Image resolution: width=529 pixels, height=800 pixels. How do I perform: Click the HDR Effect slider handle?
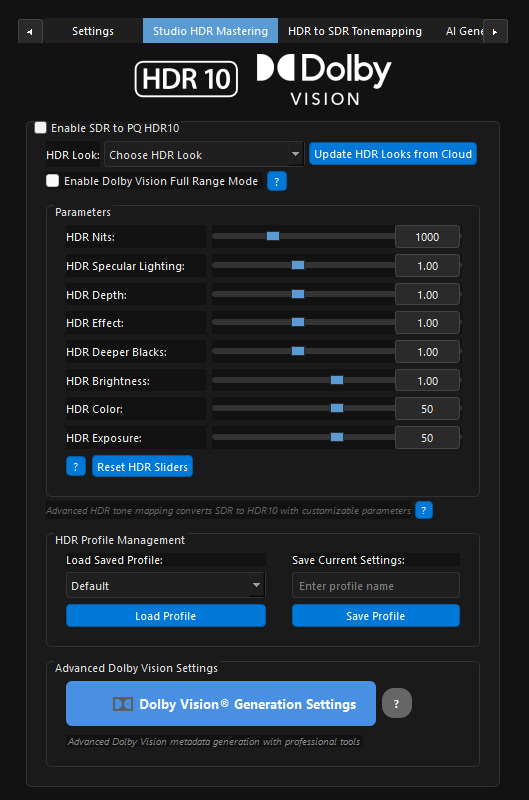click(298, 322)
